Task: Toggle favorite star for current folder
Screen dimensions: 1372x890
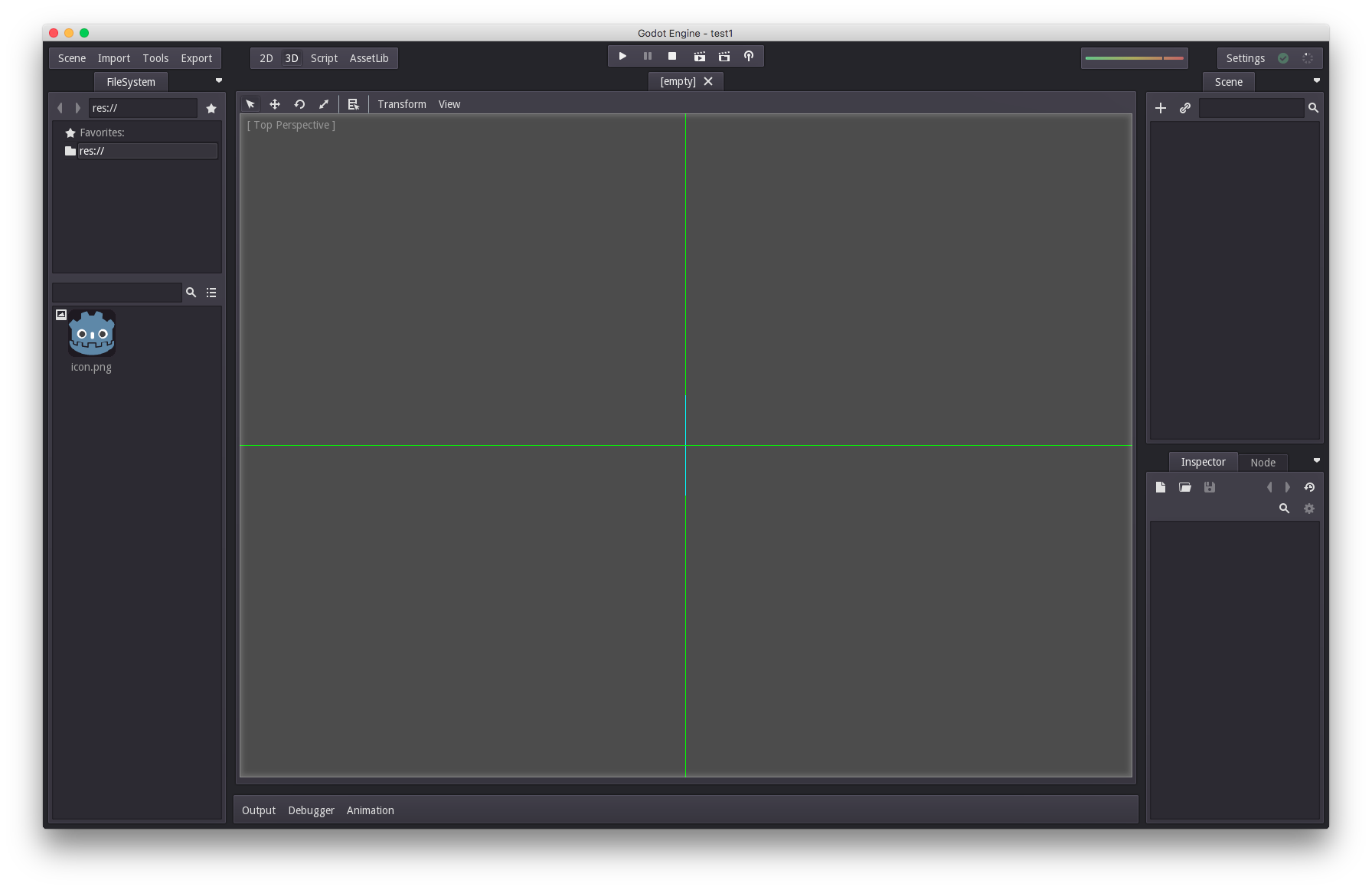Action: pos(211,108)
